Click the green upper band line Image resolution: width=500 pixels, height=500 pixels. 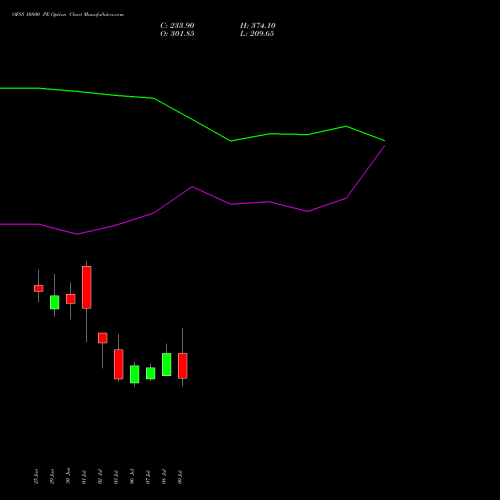(192, 118)
